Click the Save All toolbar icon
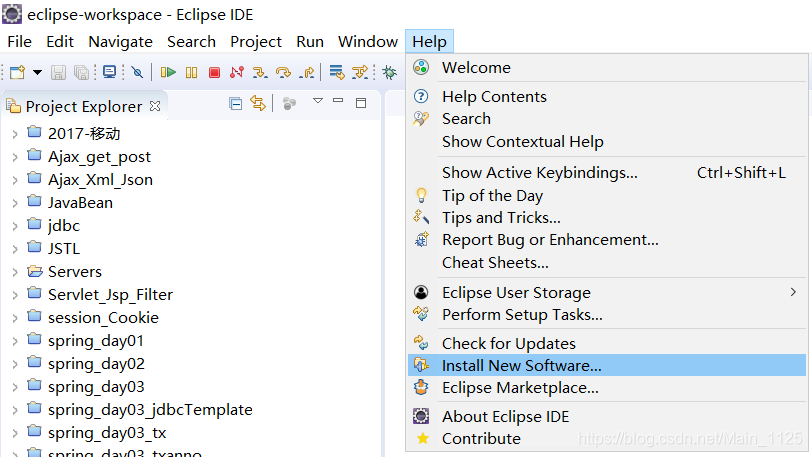Viewport: 812px width, 457px height. pos(81,72)
